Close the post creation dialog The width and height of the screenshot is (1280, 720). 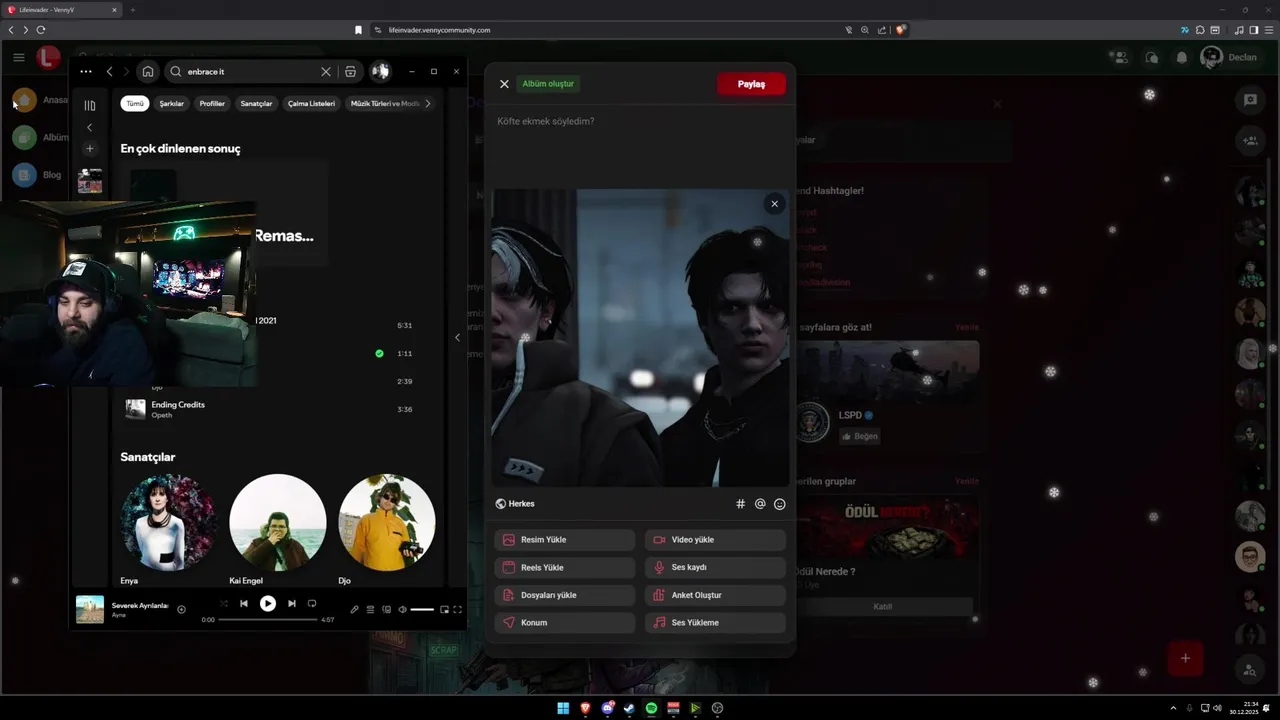pyautogui.click(x=504, y=84)
